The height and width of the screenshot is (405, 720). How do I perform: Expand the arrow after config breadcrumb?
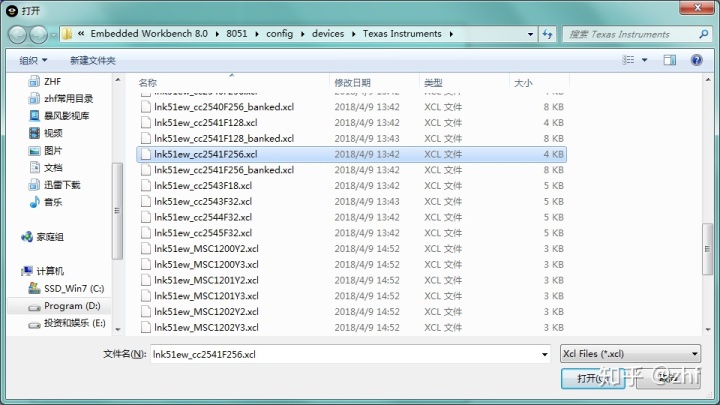coord(303,34)
